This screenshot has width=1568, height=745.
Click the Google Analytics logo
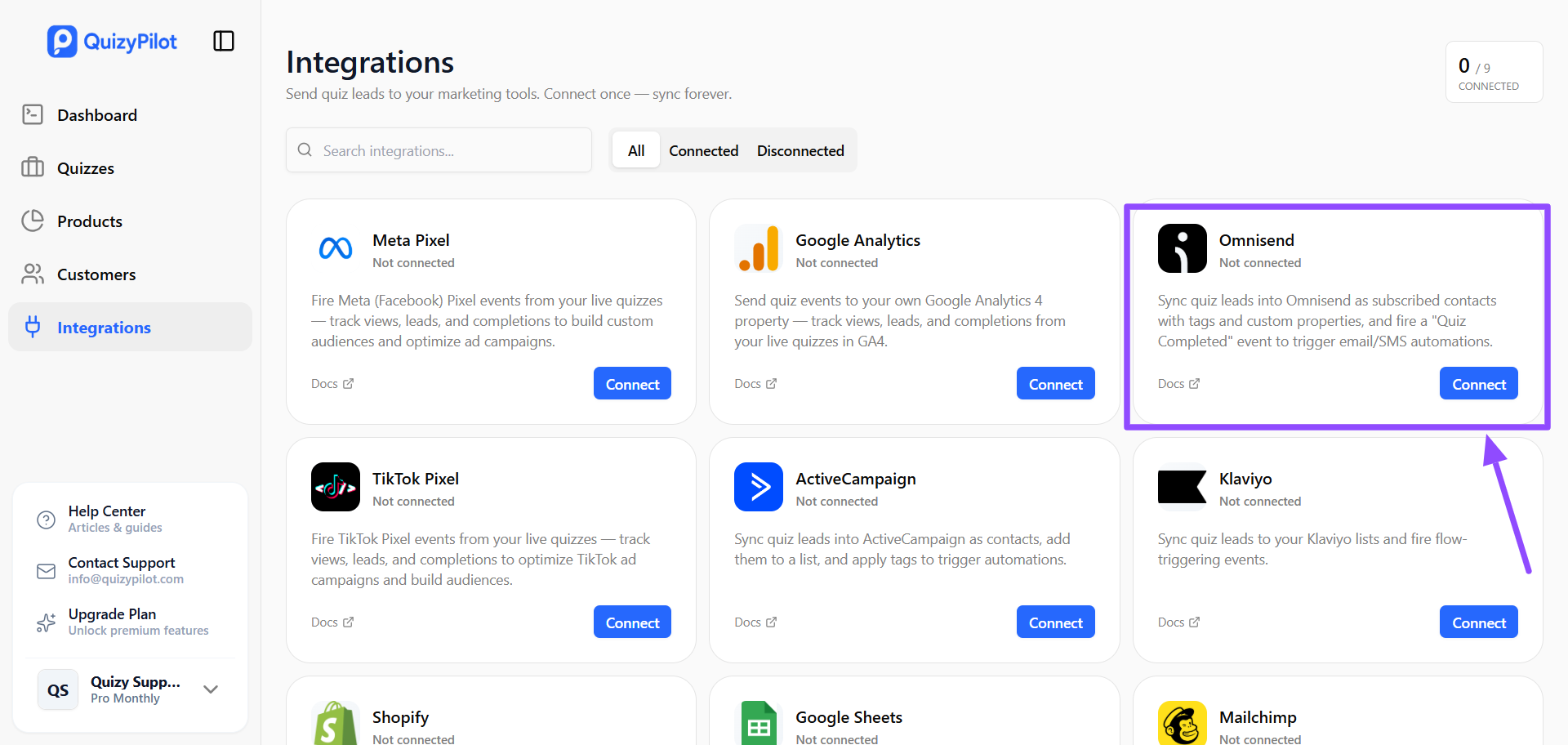coord(759,248)
